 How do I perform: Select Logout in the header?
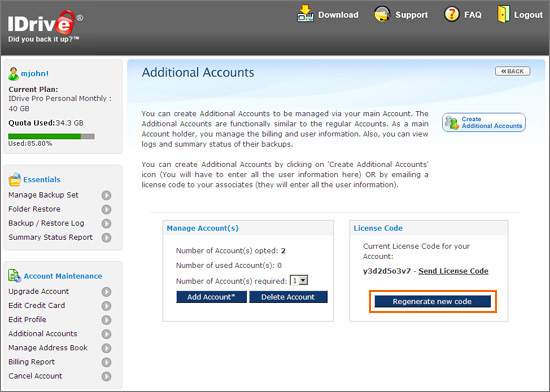528,15
